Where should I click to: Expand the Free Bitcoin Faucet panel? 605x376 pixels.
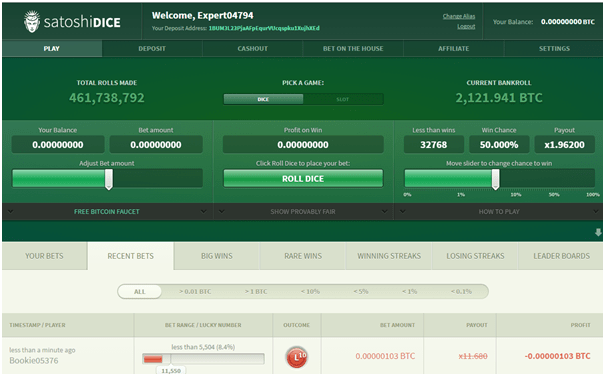pyautogui.click(x=107, y=212)
